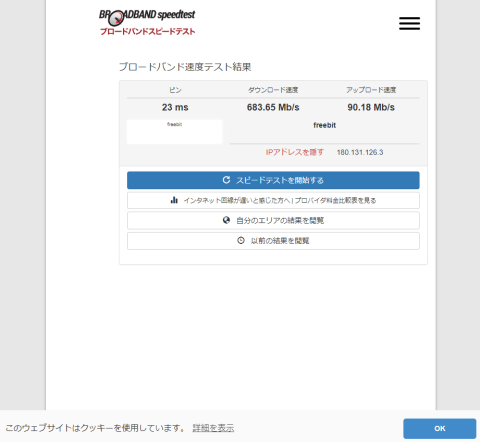Click the bar chart icon for provider comparison
Viewport: 480px width, 442px height.
(174, 200)
